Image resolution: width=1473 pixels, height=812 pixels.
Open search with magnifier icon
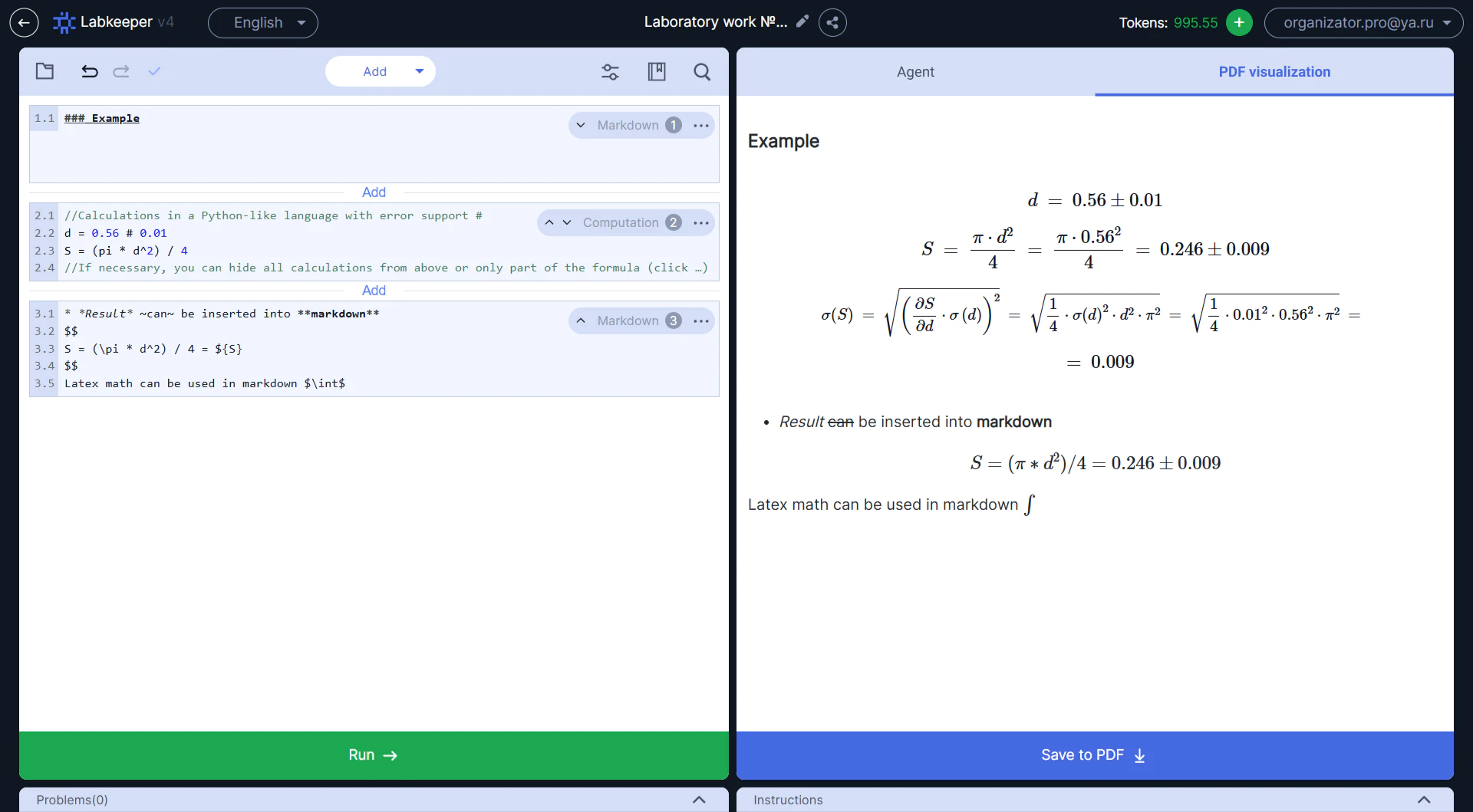click(x=702, y=72)
